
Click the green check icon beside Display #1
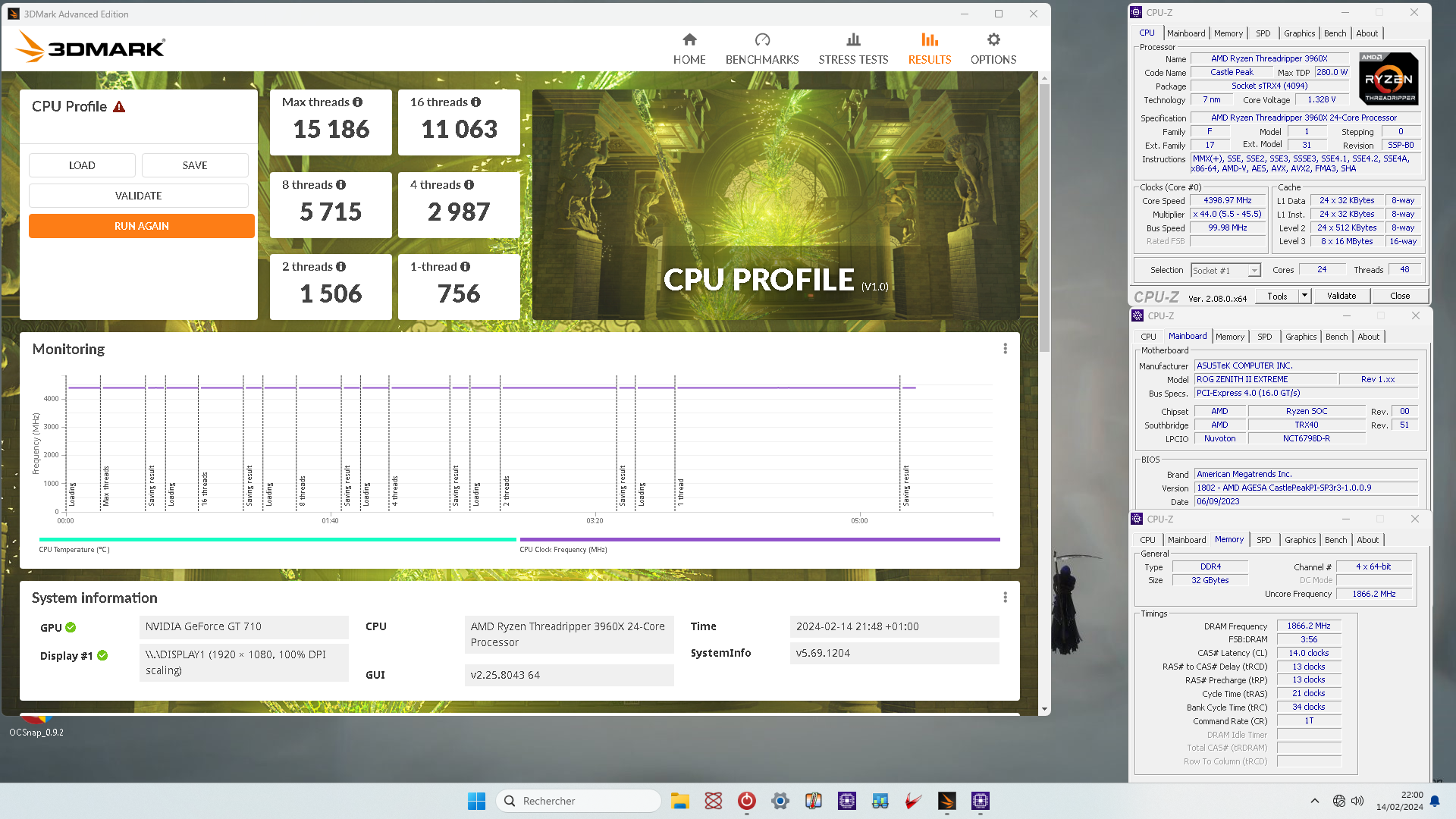(x=102, y=655)
